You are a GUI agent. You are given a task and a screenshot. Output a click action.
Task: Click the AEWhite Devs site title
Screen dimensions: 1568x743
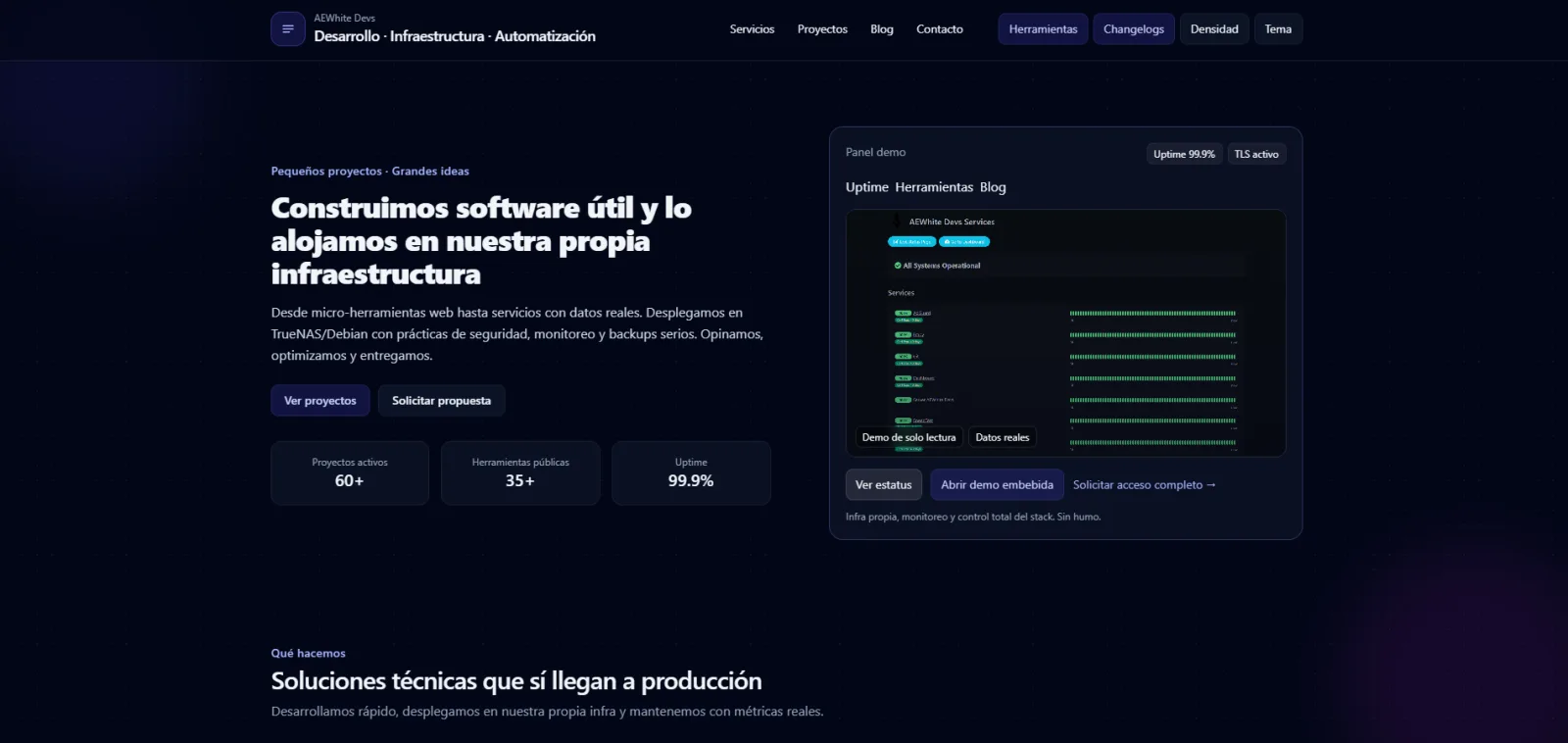(x=344, y=18)
